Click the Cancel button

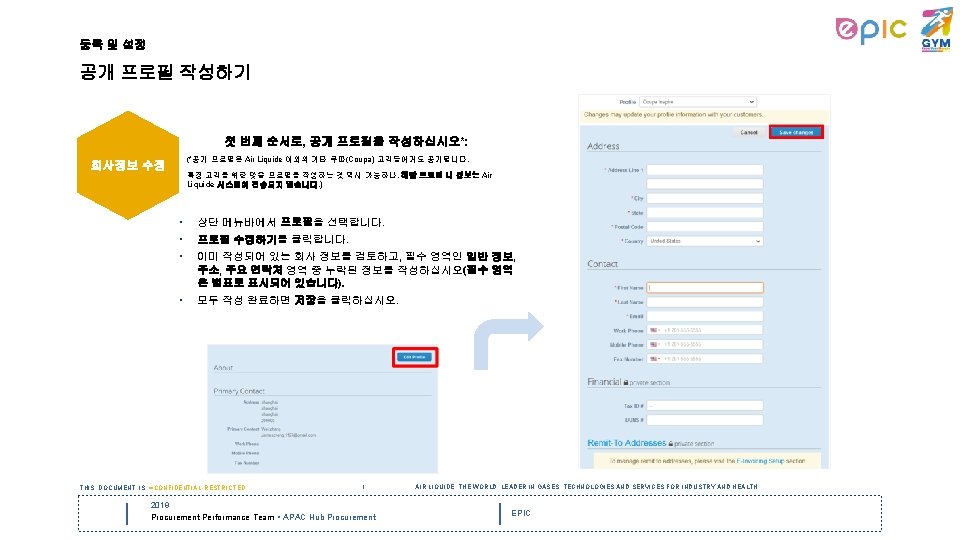pyautogui.click(x=749, y=132)
